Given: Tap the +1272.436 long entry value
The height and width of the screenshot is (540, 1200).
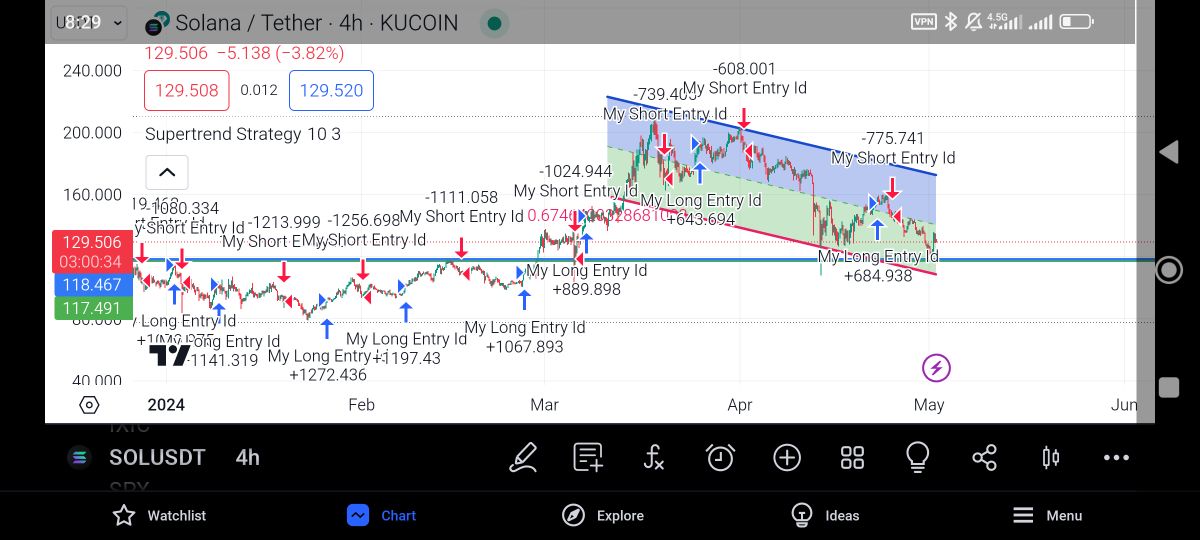Looking at the screenshot, I should tap(328, 375).
